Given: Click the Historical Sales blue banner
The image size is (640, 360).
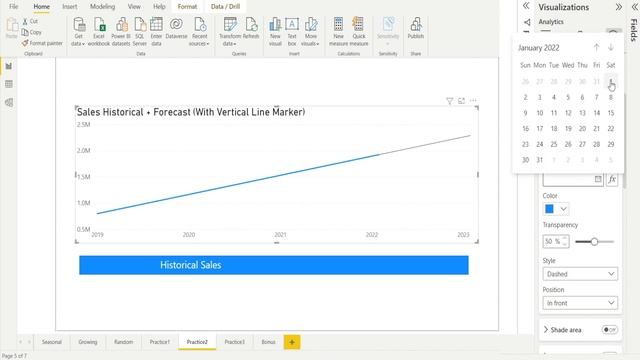Looking at the screenshot, I should pyautogui.click(x=274, y=265).
